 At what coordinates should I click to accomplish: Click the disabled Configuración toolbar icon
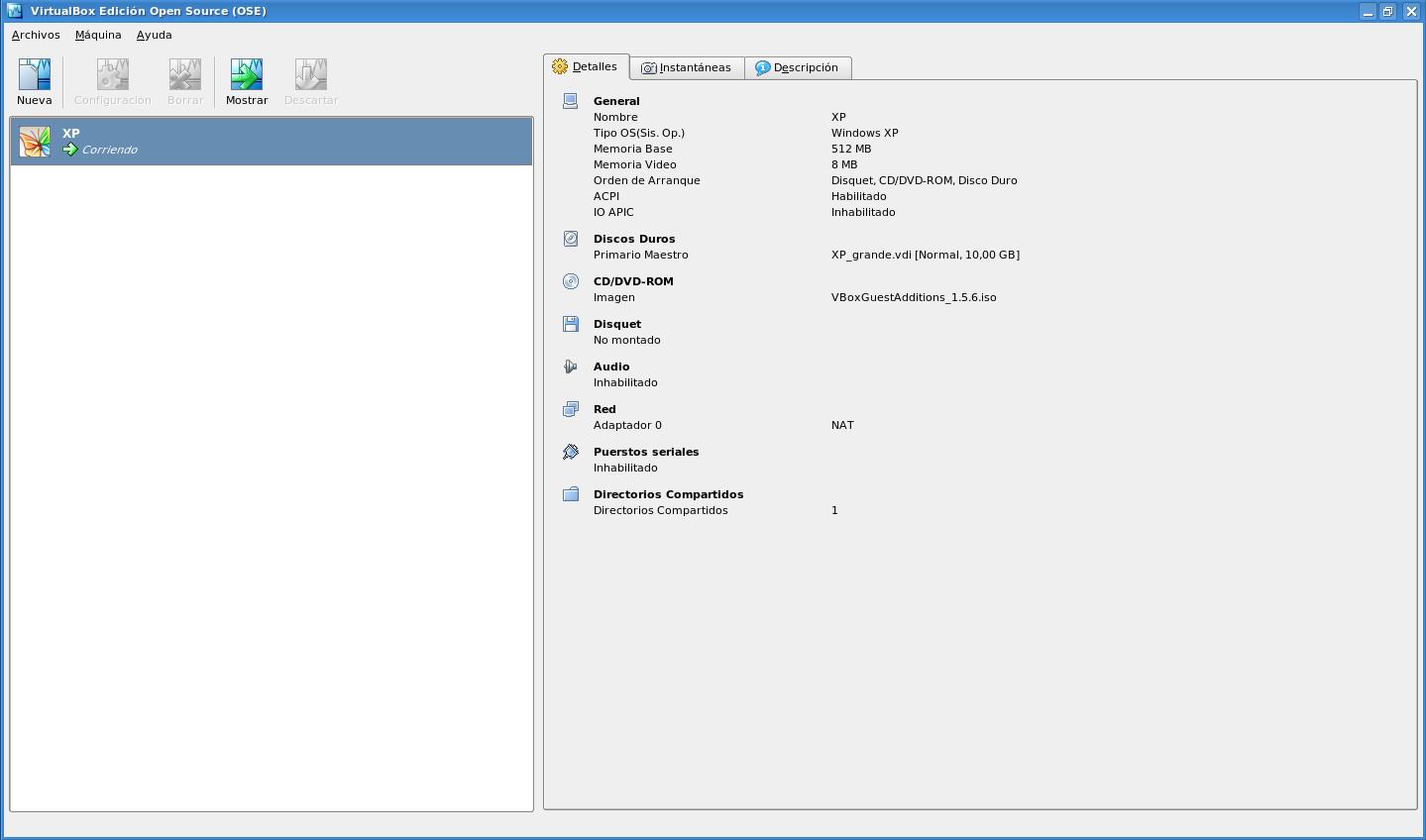[112, 74]
